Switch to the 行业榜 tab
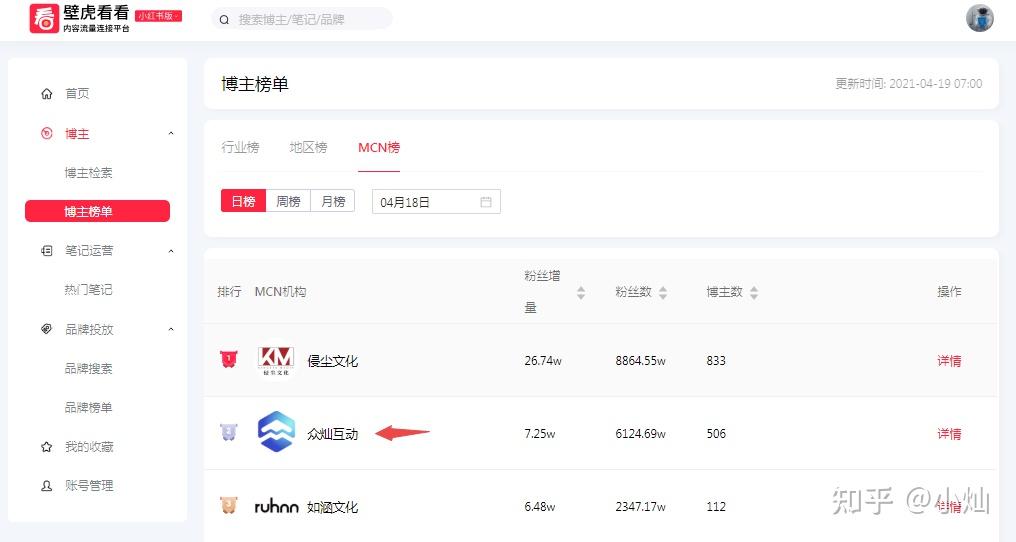The image size is (1016, 542). pos(240,148)
